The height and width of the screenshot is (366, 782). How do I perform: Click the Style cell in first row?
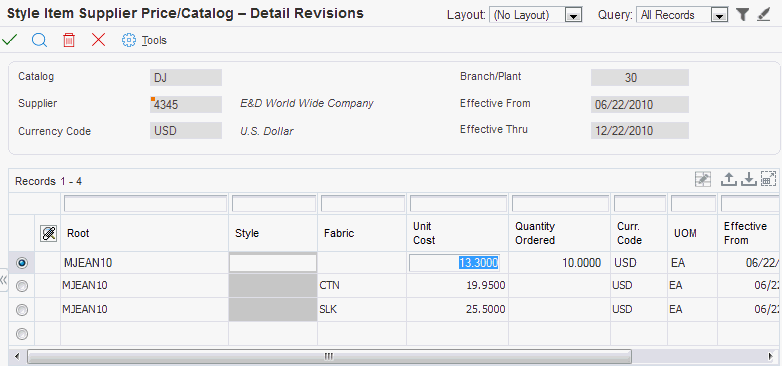(273, 263)
